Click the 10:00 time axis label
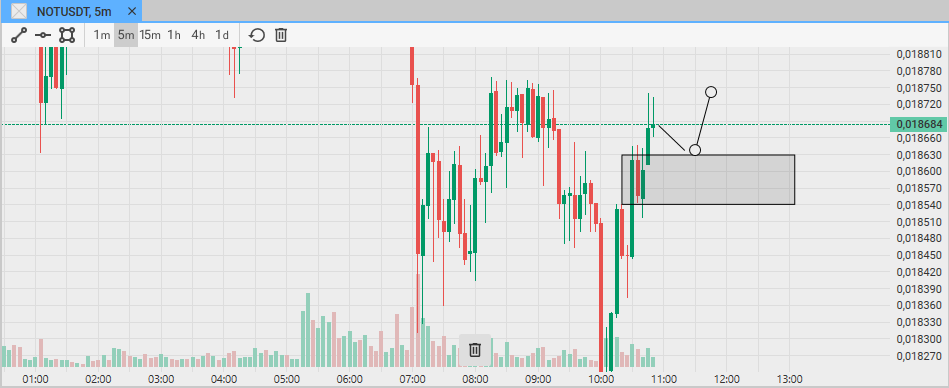This screenshot has width=949, height=388. tap(600, 380)
